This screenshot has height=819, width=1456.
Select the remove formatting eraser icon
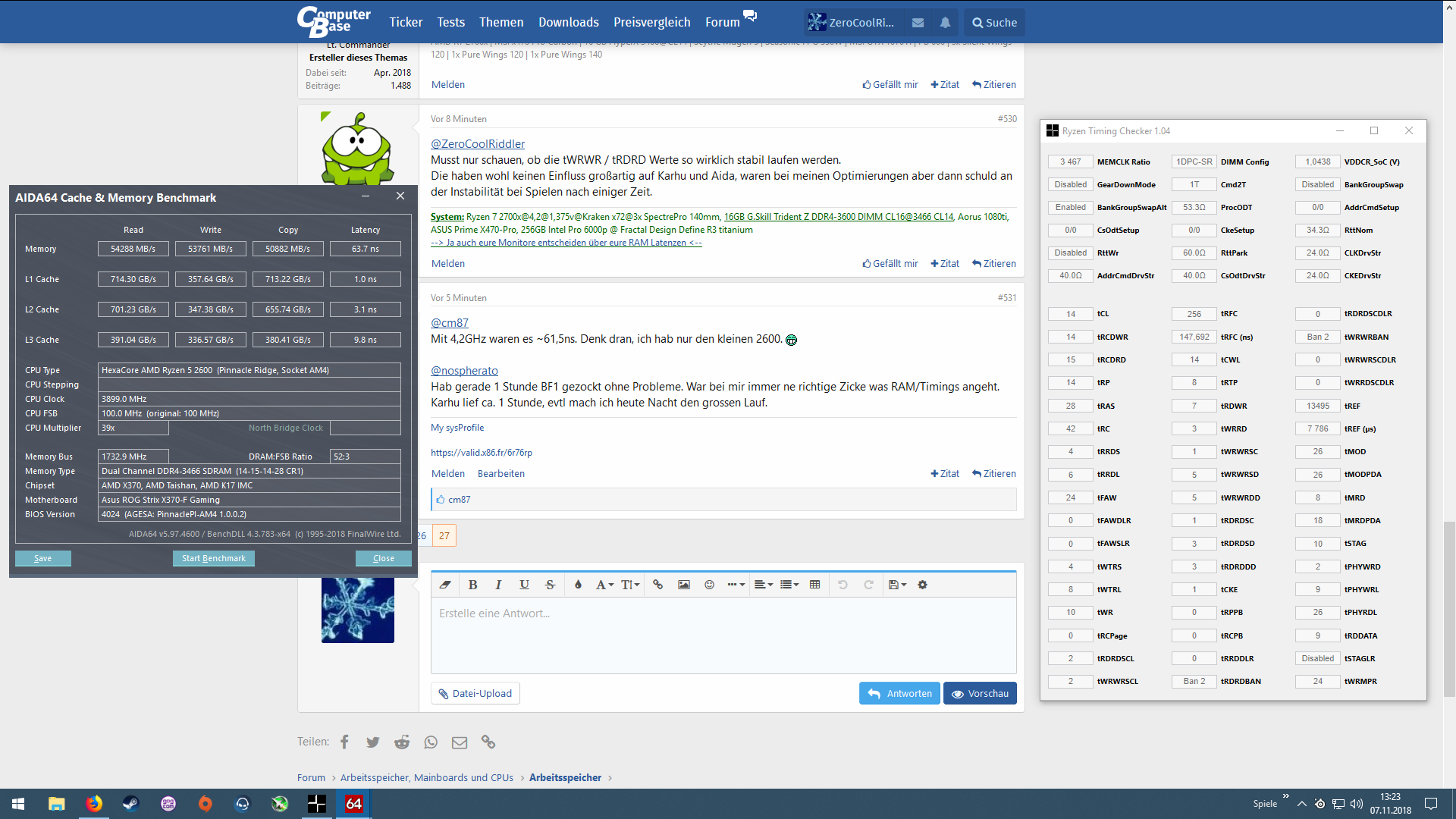(446, 585)
